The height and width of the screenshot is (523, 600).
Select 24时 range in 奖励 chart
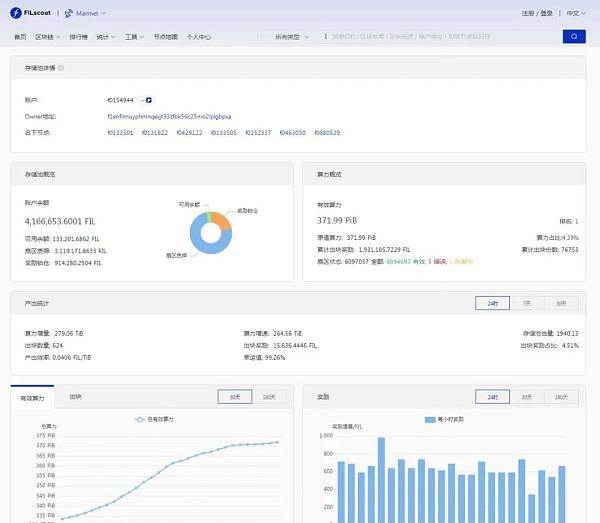492,397
